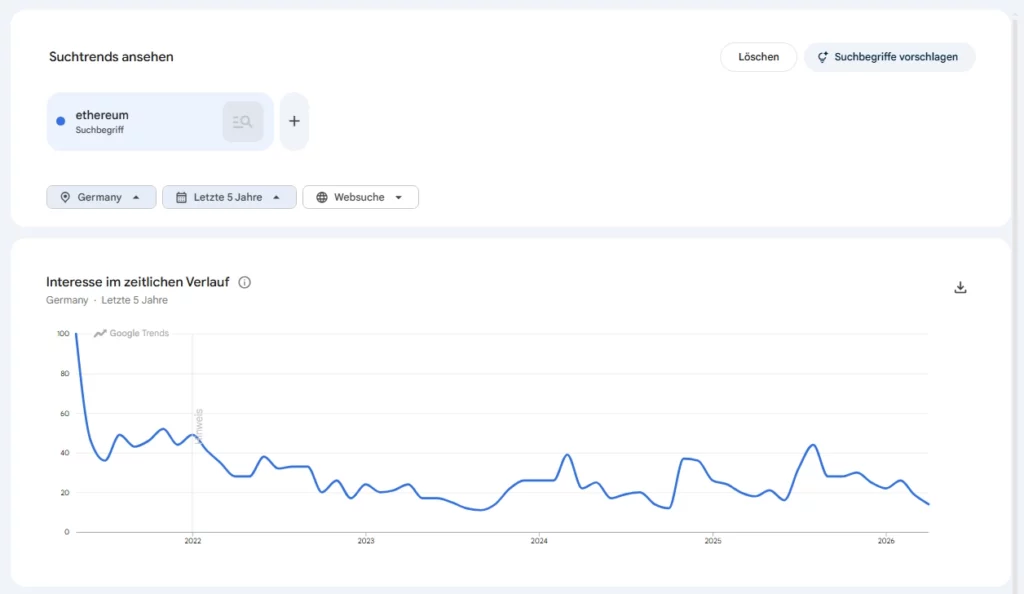Click the search-explore icon in the ethereum chip
The image size is (1024, 594).
tap(243, 121)
